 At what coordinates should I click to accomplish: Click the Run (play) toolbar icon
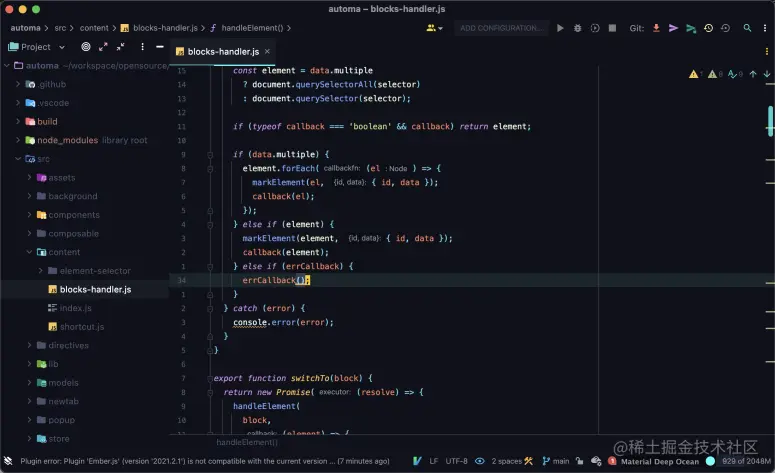pyautogui.click(x=560, y=28)
